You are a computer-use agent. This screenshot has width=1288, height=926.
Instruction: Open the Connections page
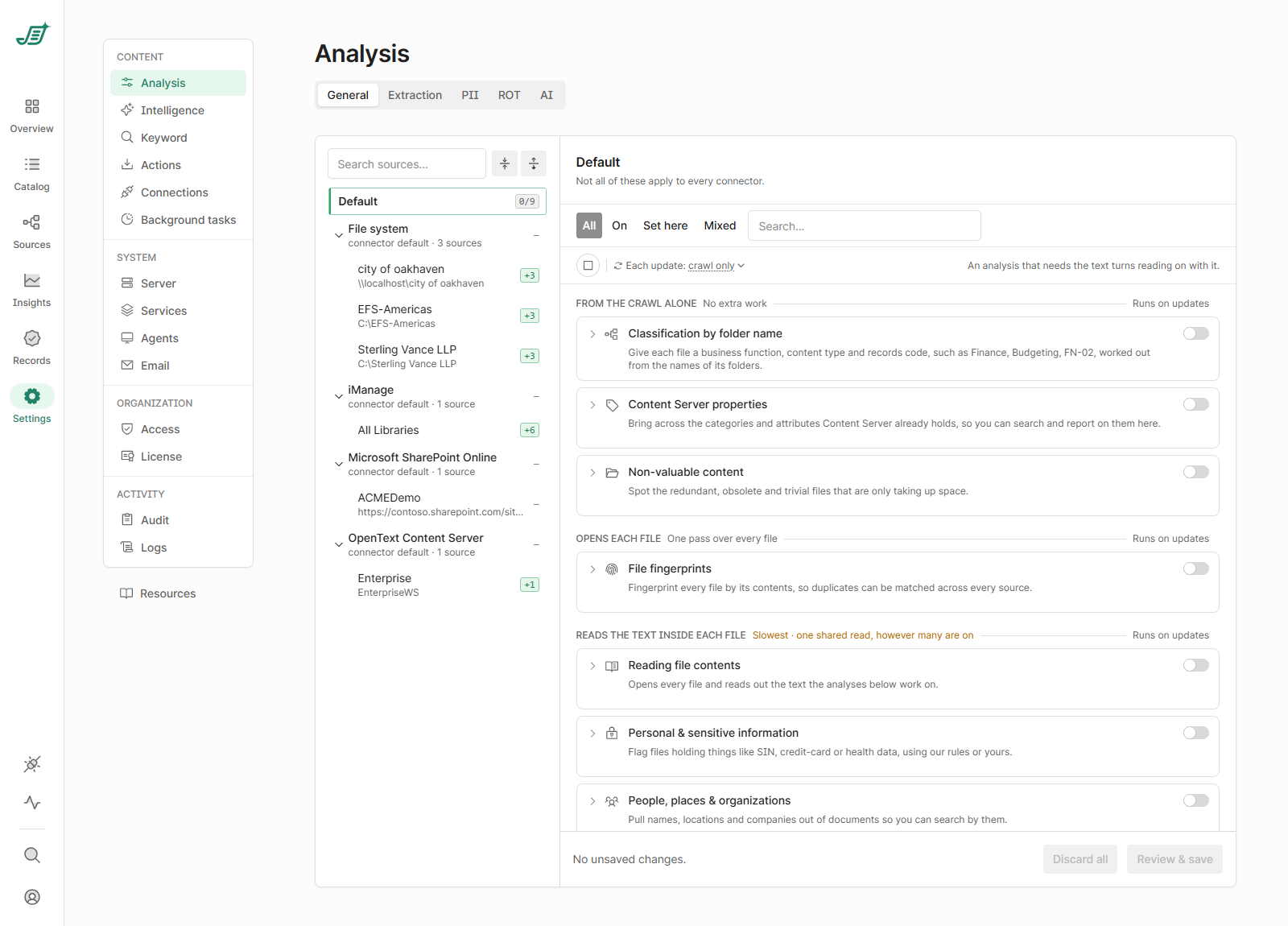click(178, 192)
